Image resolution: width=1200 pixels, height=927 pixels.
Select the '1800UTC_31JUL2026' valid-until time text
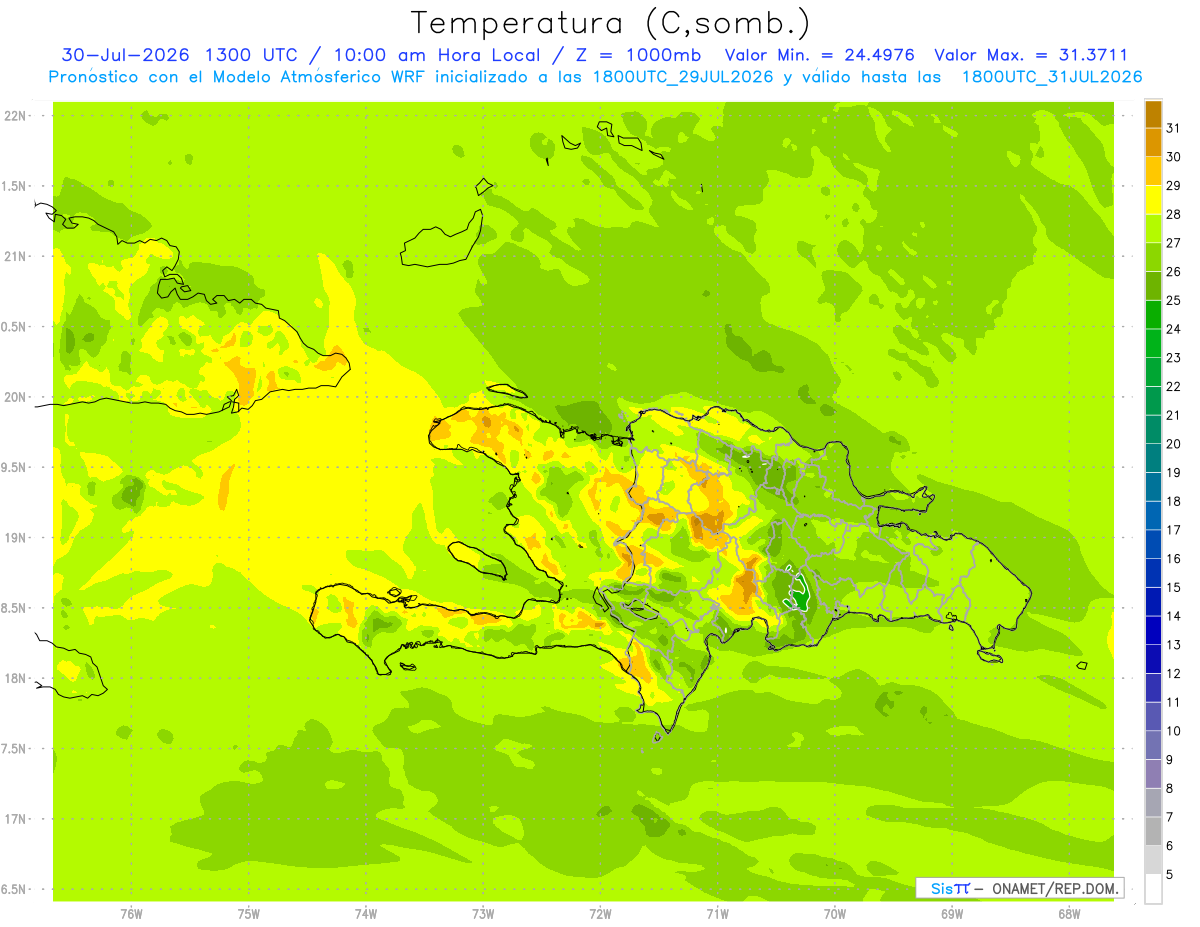tap(1052, 77)
